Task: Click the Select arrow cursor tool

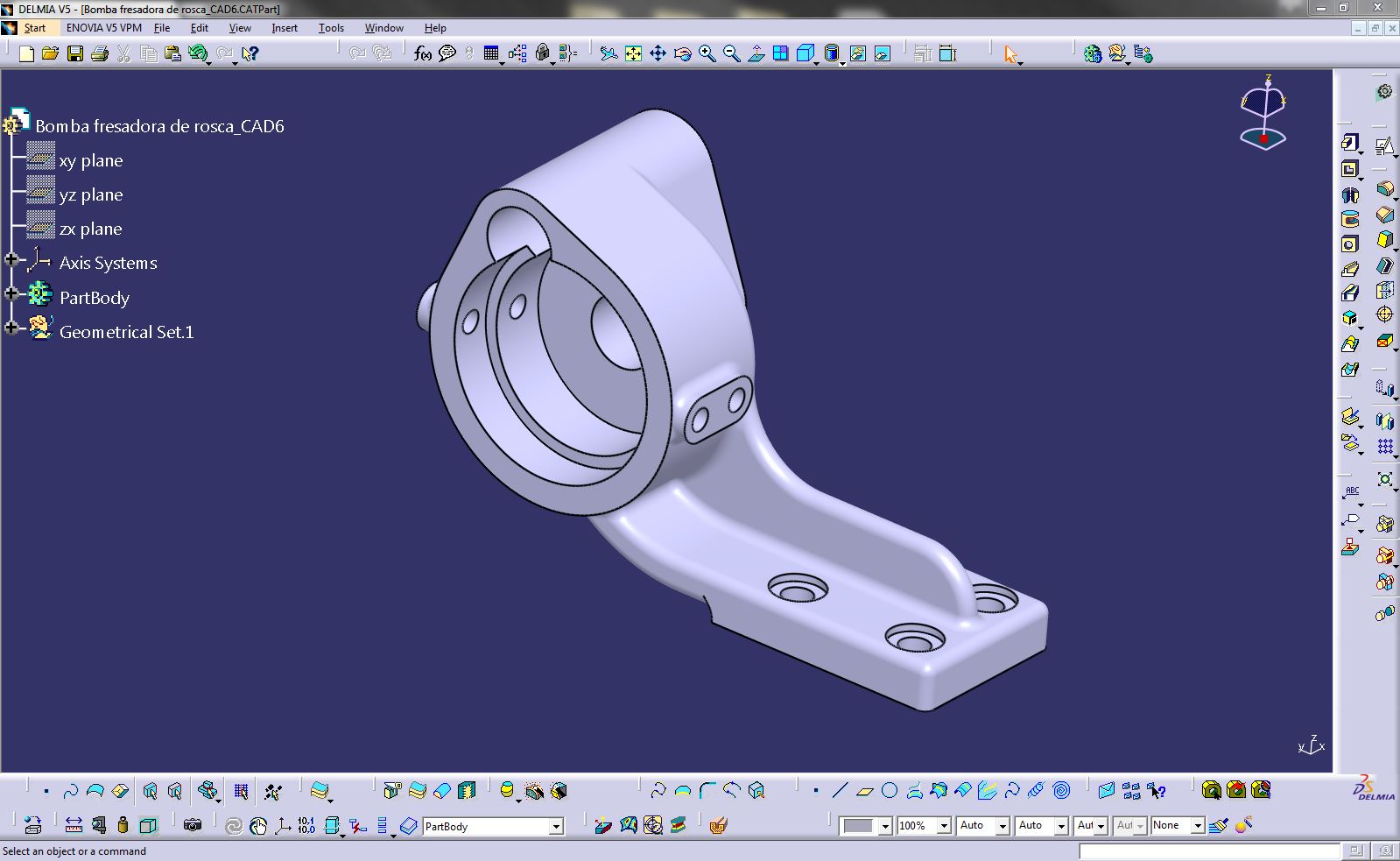Action: [1011, 54]
